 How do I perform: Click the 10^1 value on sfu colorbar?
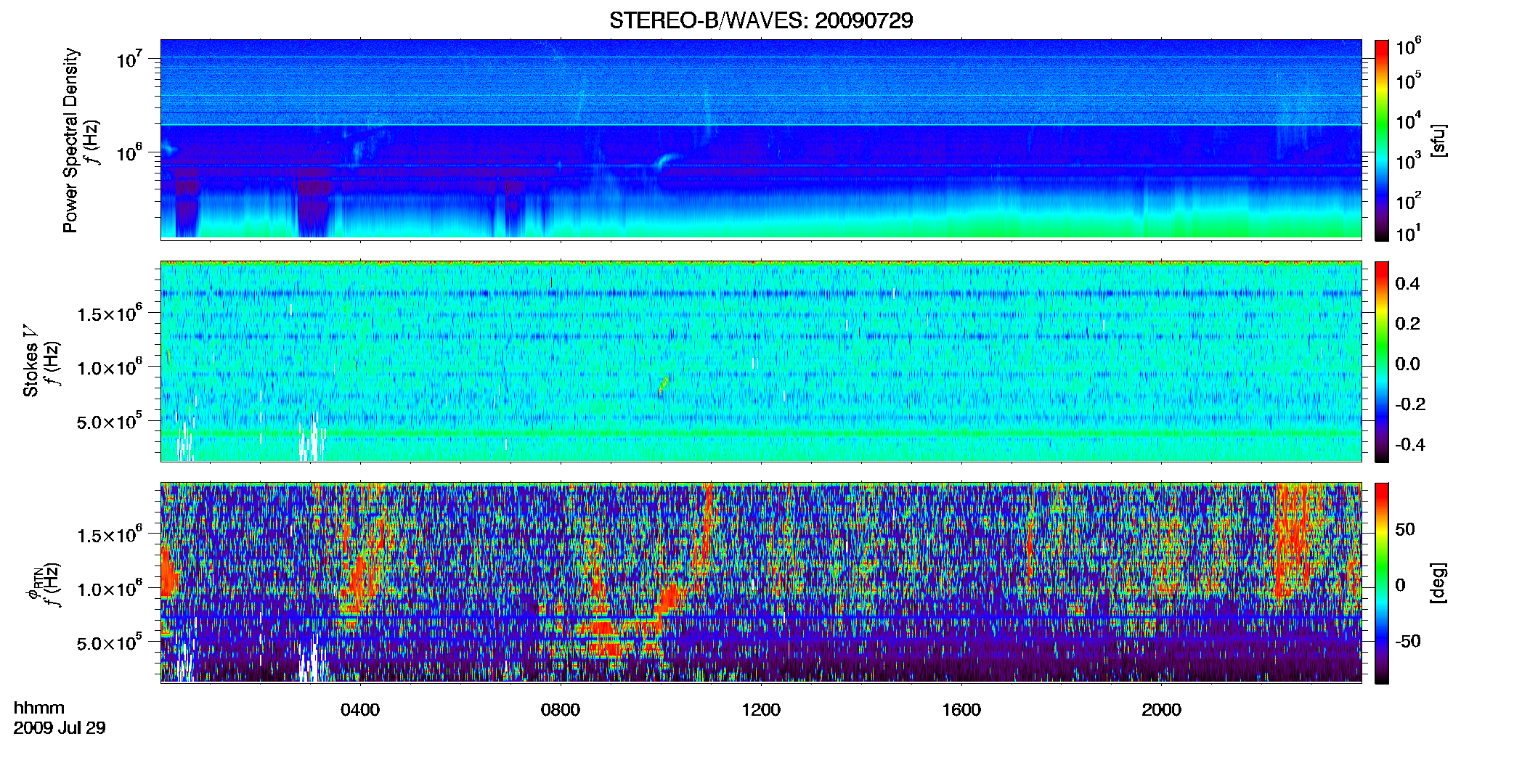pyautogui.click(x=1409, y=233)
